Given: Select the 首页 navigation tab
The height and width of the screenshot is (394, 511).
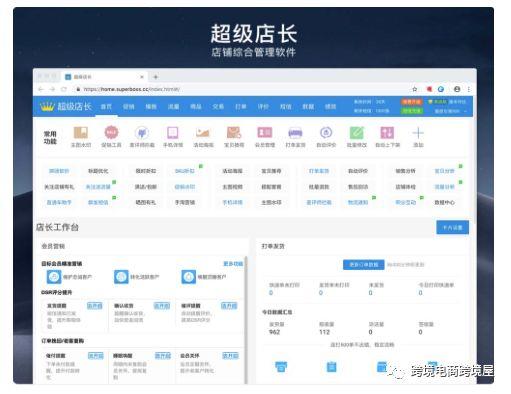Looking at the screenshot, I should click(106, 107).
